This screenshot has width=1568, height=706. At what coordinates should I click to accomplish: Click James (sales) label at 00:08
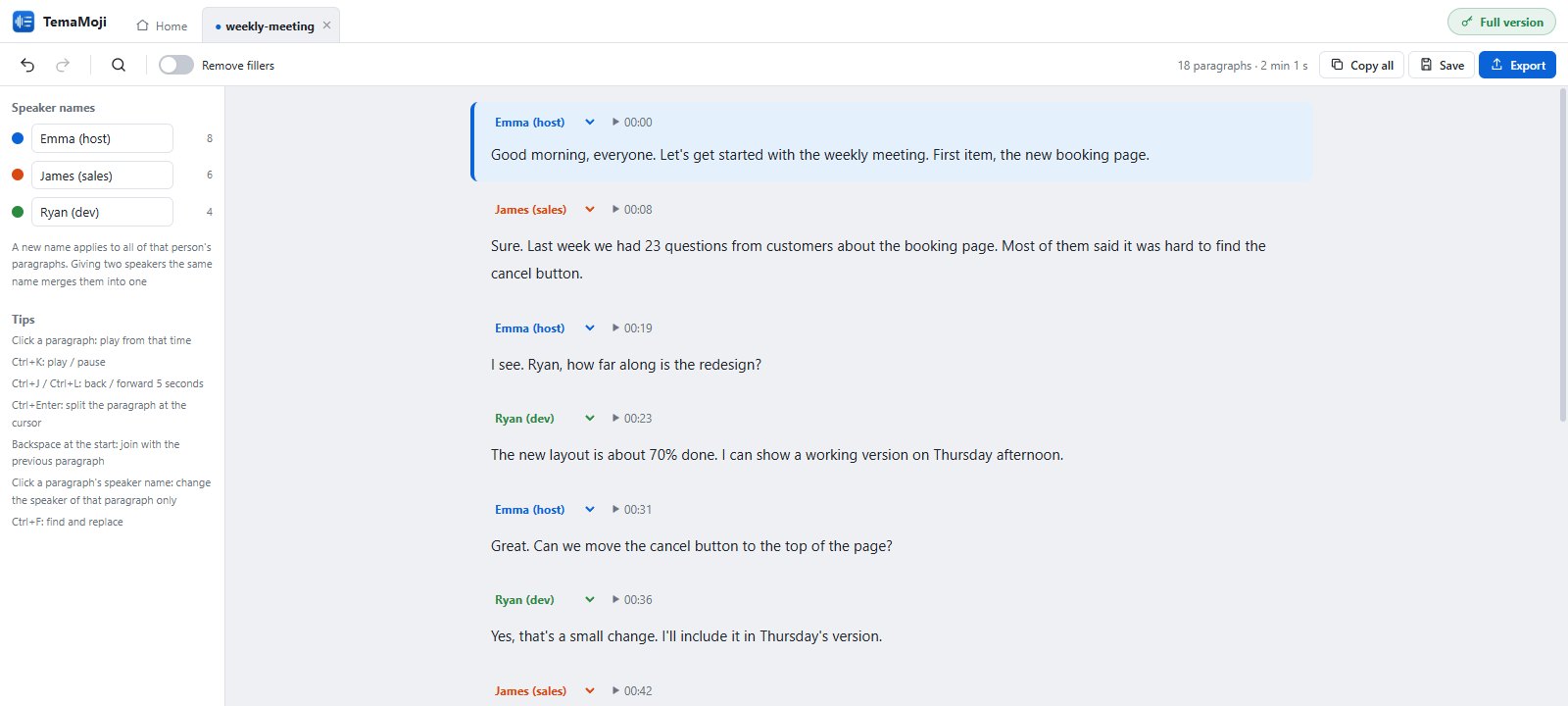click(x=530, y=210)
